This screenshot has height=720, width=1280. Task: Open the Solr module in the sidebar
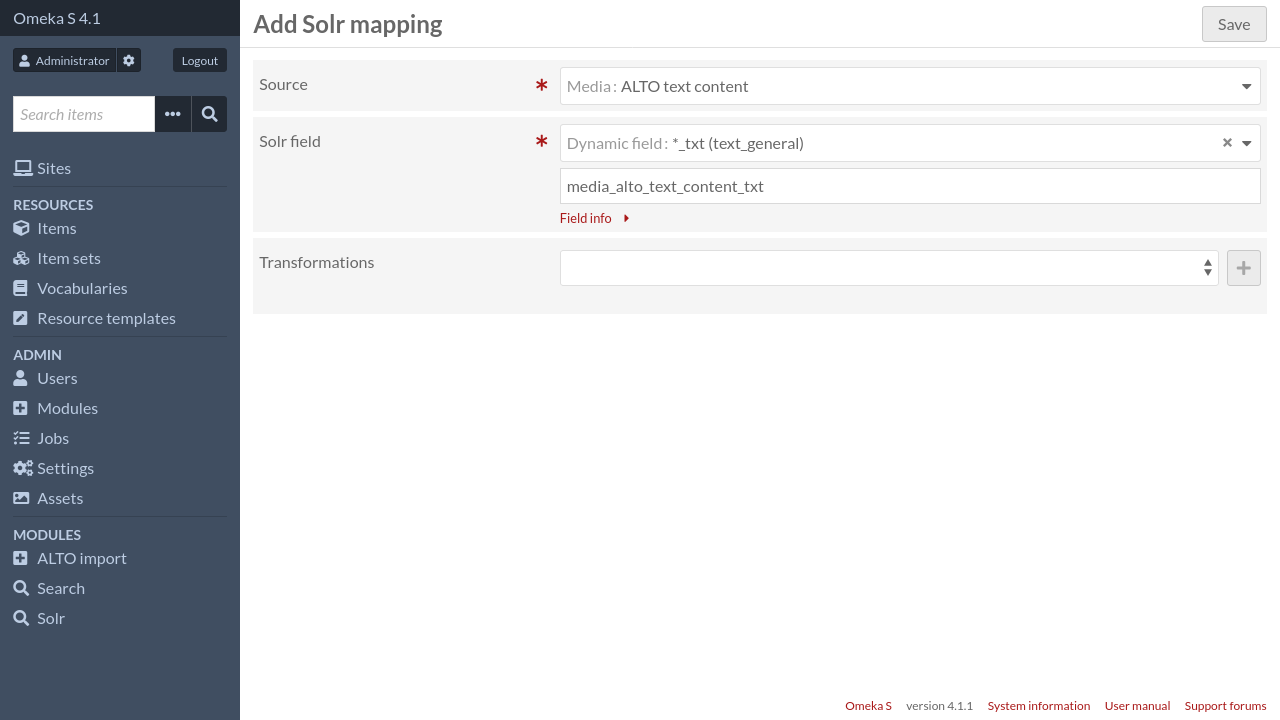point(50,618)
